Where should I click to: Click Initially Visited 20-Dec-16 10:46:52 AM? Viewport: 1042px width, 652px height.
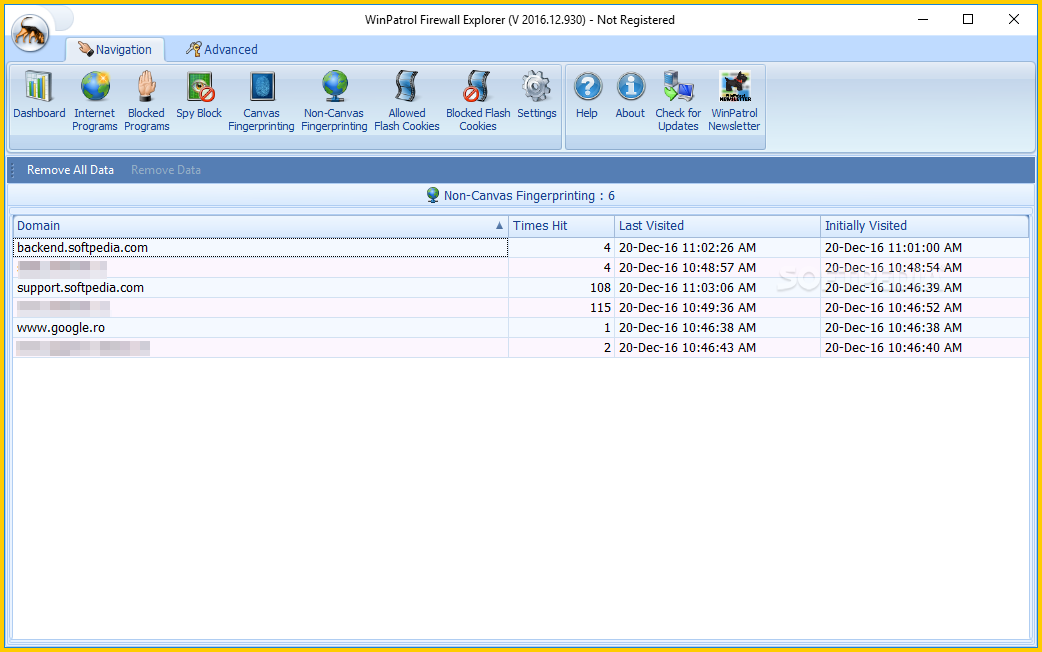(893, 308)
